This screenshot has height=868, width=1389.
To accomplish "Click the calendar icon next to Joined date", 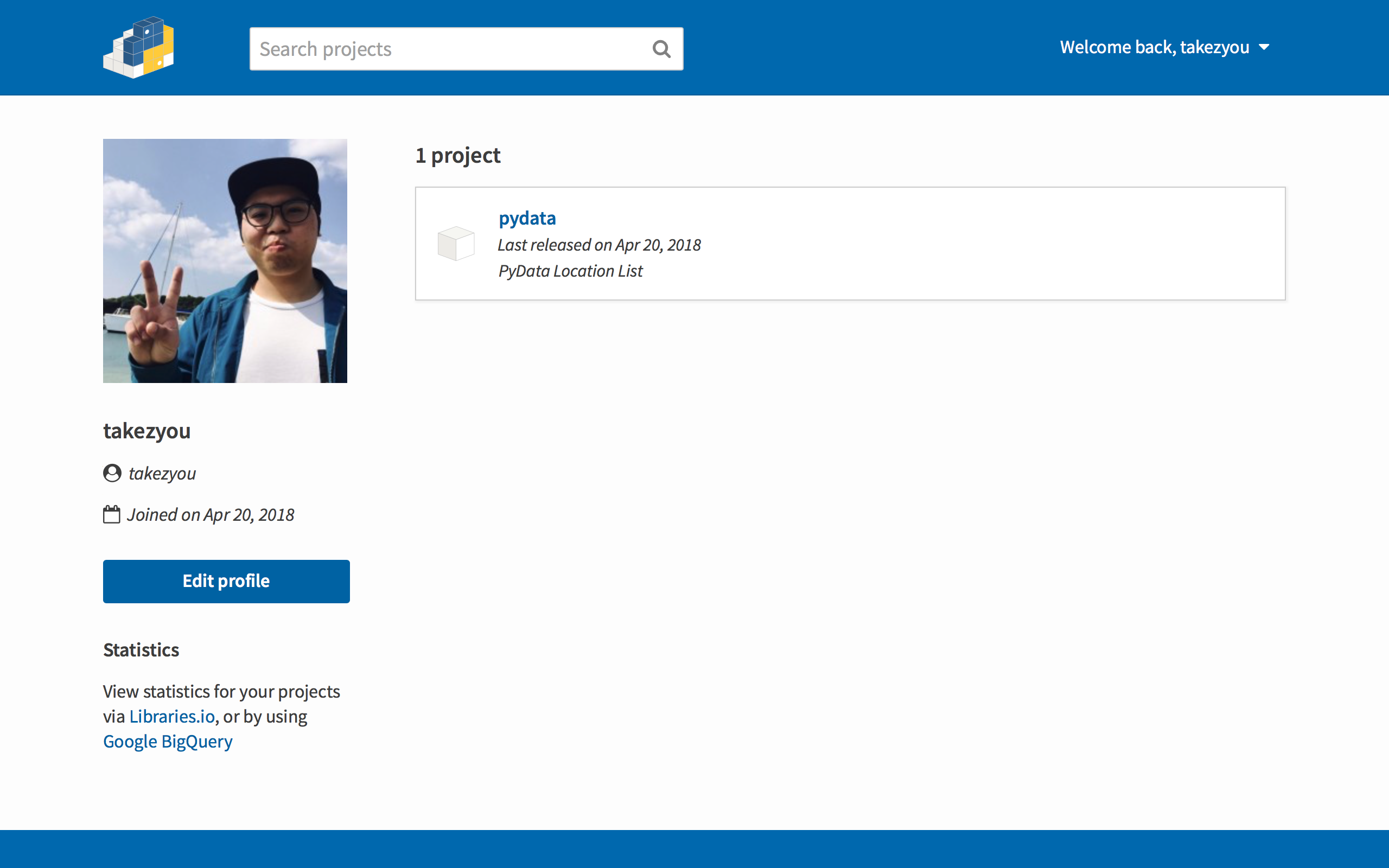I will point(111,514).
